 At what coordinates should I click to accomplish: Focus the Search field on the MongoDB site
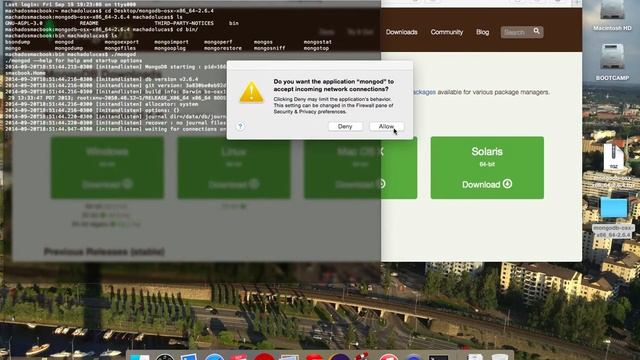pyautogui.click(x=522, y=32)
